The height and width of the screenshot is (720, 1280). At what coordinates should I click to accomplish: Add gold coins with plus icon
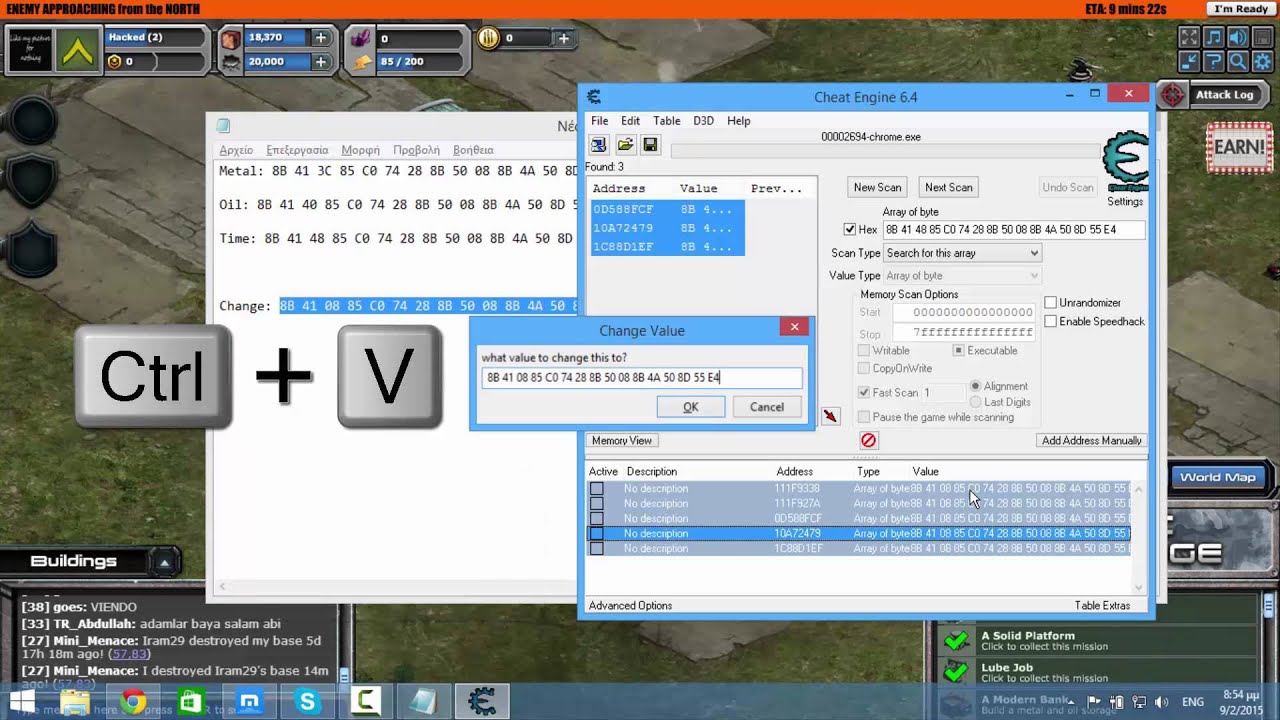[x=564, y=39]
